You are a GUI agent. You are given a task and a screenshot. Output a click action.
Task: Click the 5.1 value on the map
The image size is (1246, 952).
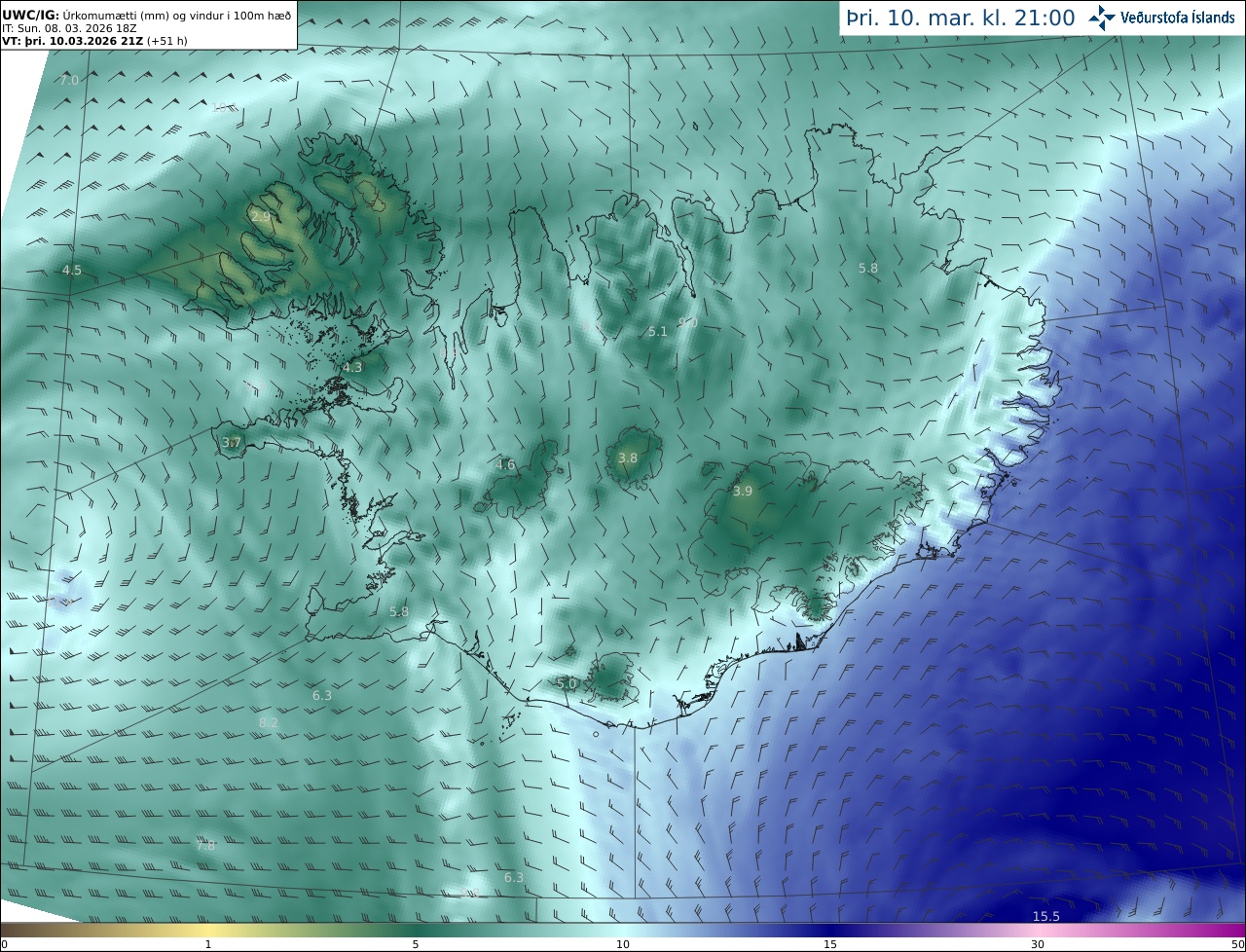(x=658, y=331)
